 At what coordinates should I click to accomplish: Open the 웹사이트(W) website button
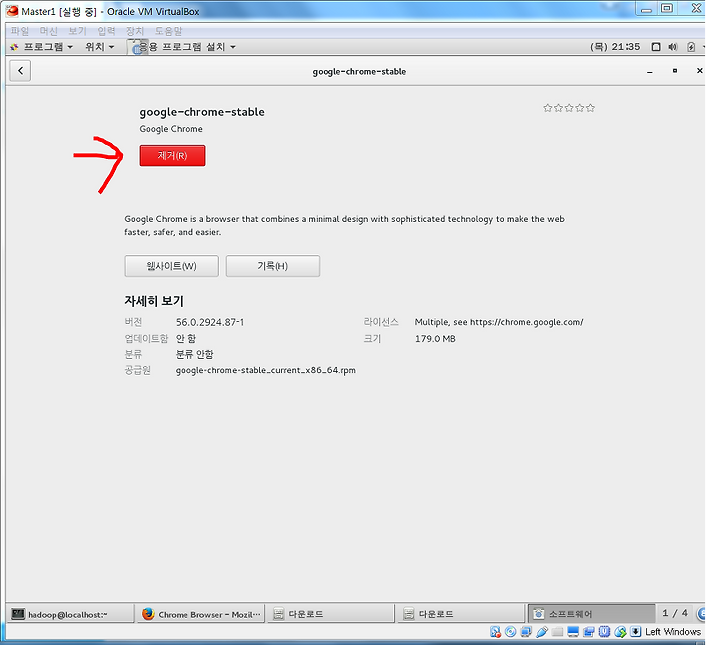pyautogui.click(x=171, y=266)
